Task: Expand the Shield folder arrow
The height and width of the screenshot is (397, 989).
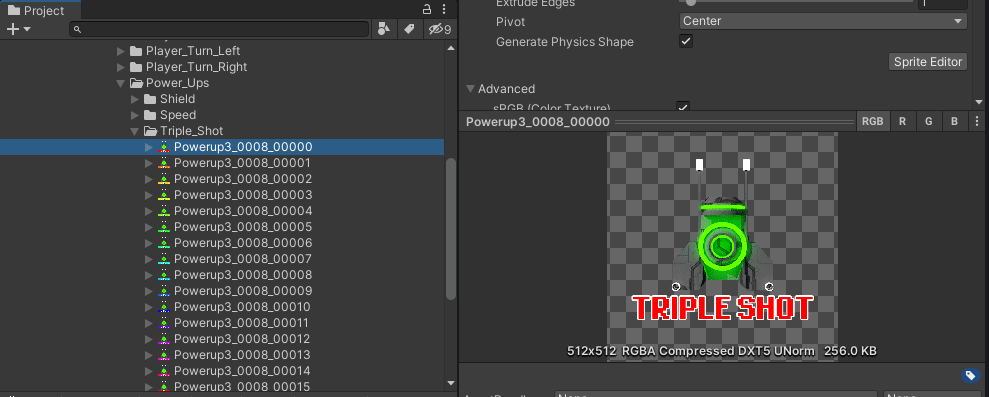Action: 134,99
